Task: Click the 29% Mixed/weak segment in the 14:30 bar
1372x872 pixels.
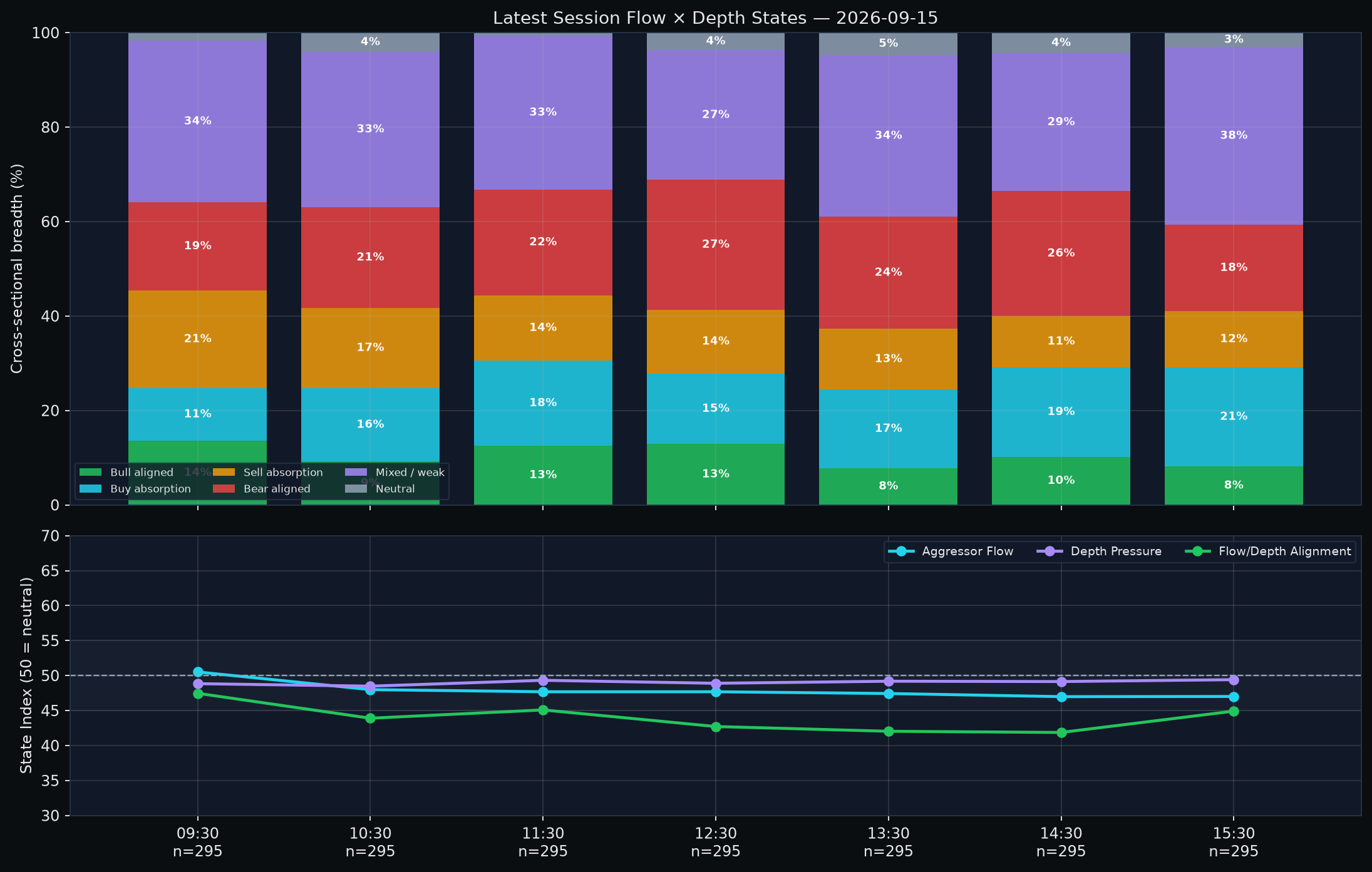Action: (1061, 122)
